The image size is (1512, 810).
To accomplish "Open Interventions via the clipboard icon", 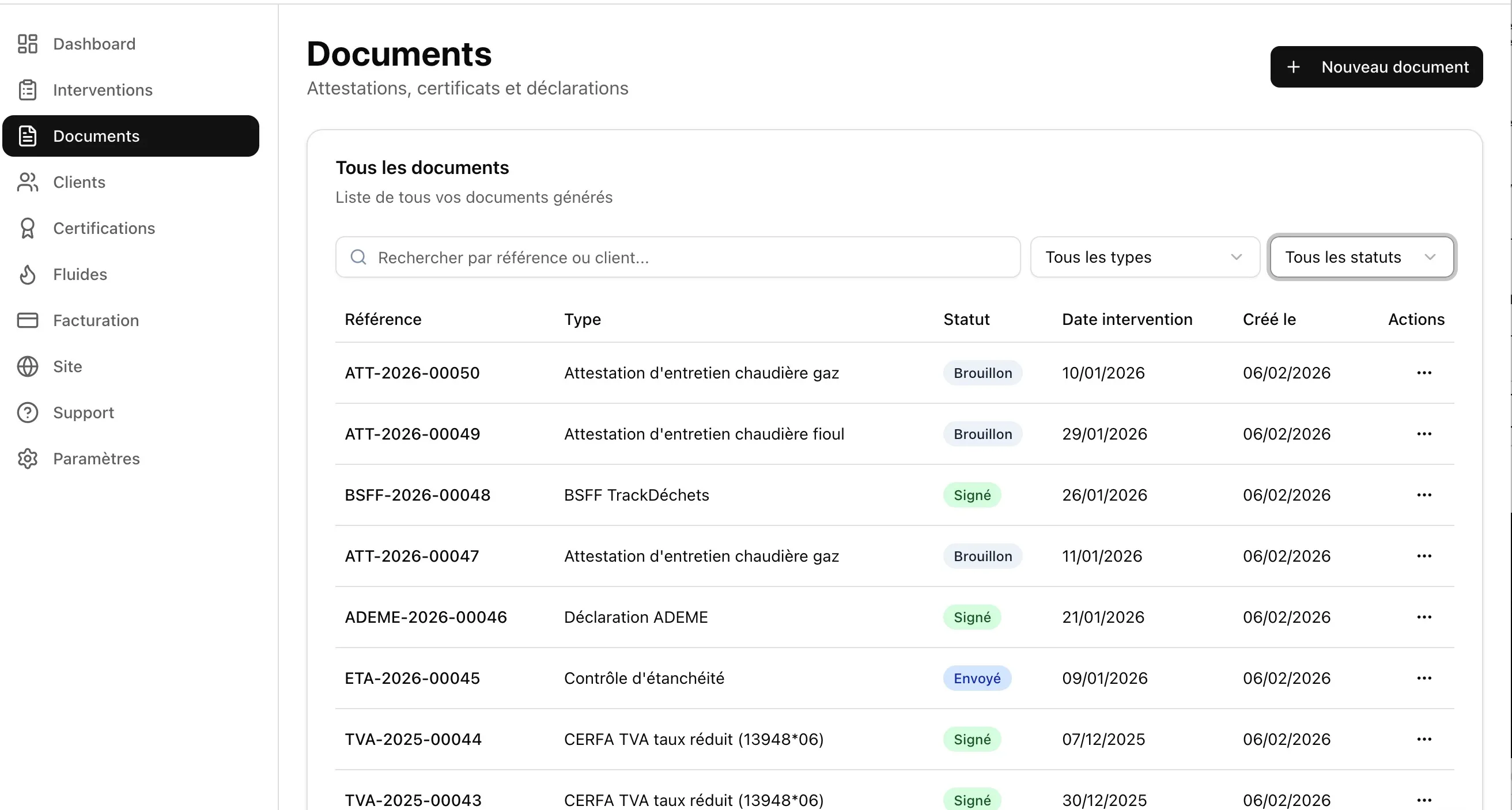I will 27,90.
